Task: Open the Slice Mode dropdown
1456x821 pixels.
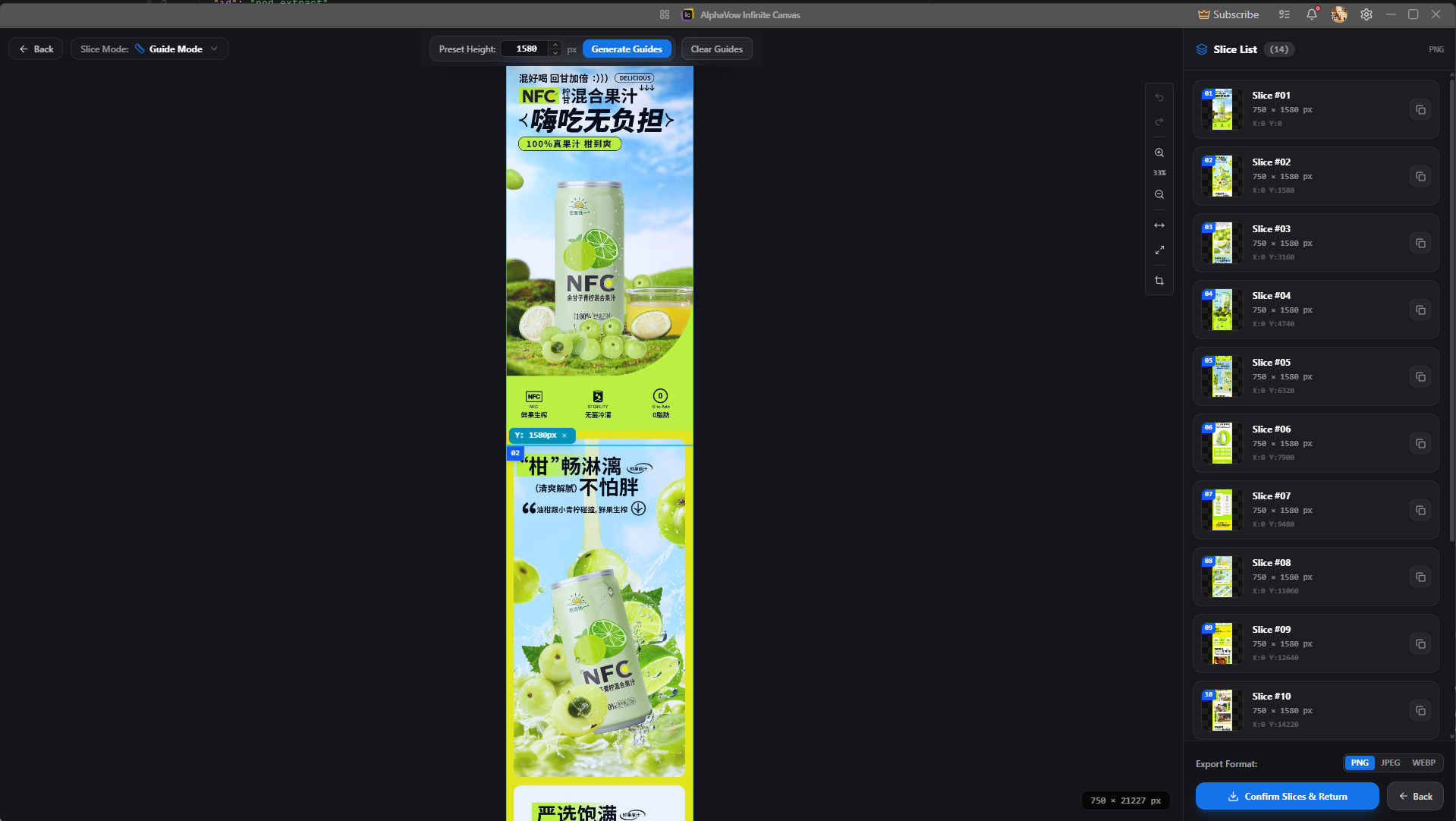Action: pyautogui.click(x=149, y=49)
